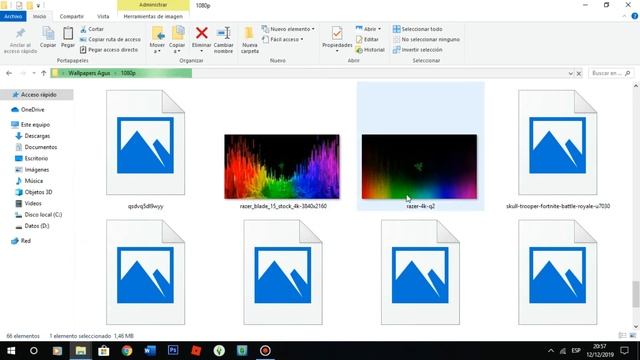640x360 pixels.
Task: Open OneDrive in the navigation pane
Action: pyautogui.click(x=28, y=109)
